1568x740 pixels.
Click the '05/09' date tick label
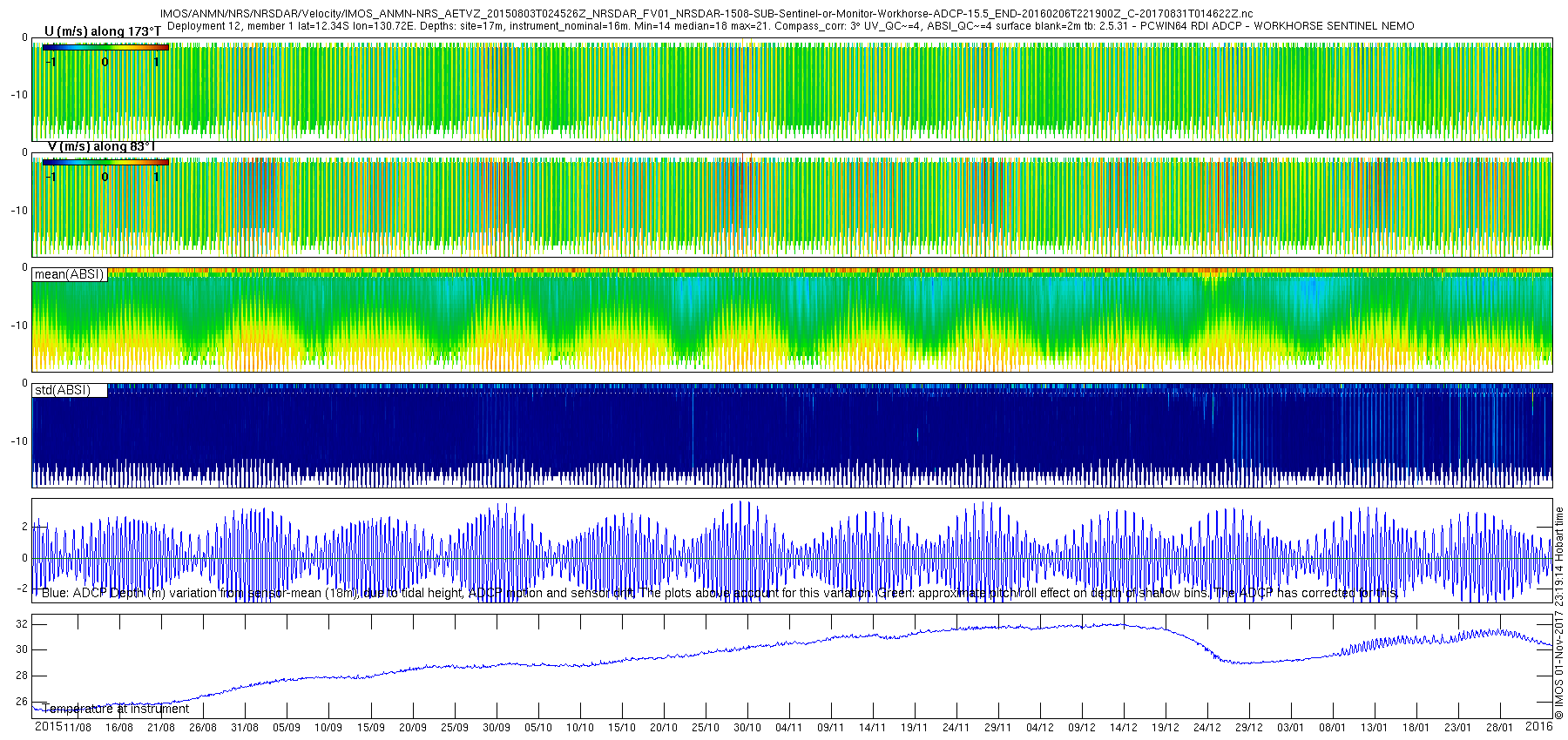(x=287, y=728)
